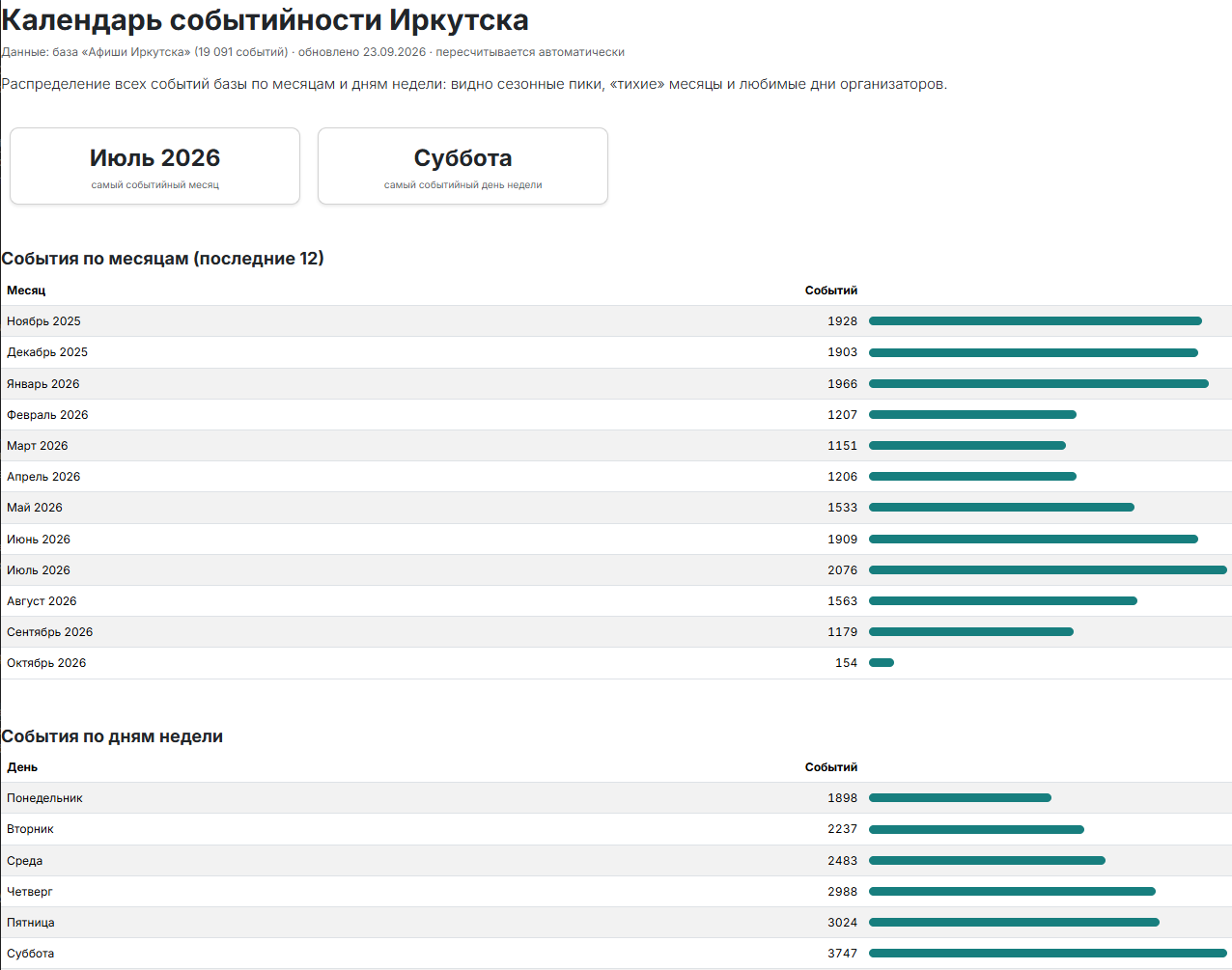Click the value 1928 for Ноябрь 2025
Screen dimensions: 1232x970
(x=842, y=321)
